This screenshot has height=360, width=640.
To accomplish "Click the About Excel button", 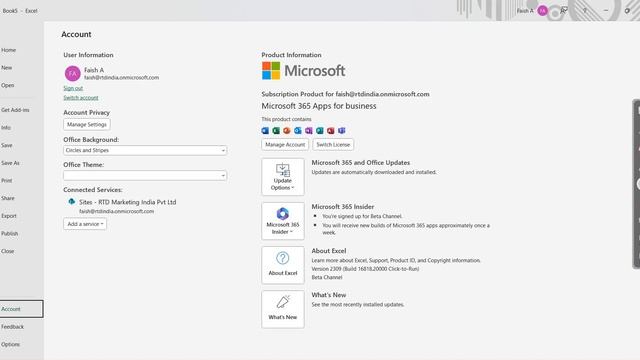I will (x=283, y=265).
